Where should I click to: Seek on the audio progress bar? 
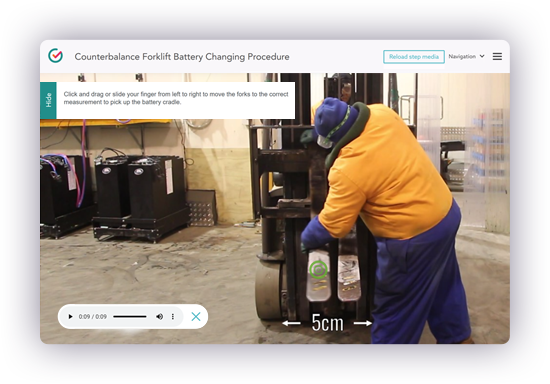129,317
